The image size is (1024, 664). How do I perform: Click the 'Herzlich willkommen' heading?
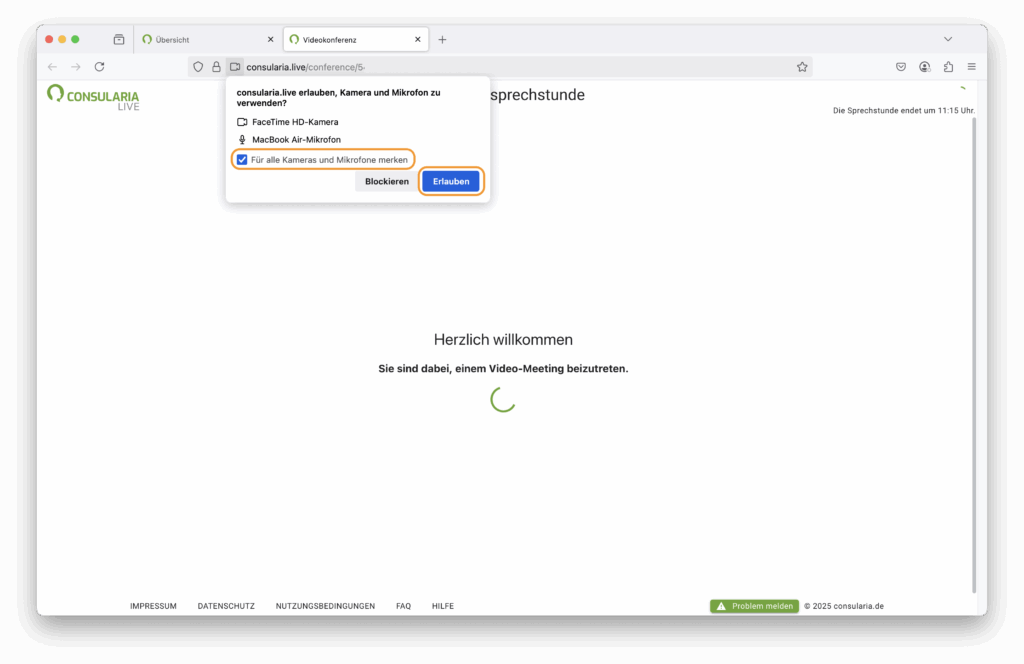pyautogui.click(x=503, y=340)
